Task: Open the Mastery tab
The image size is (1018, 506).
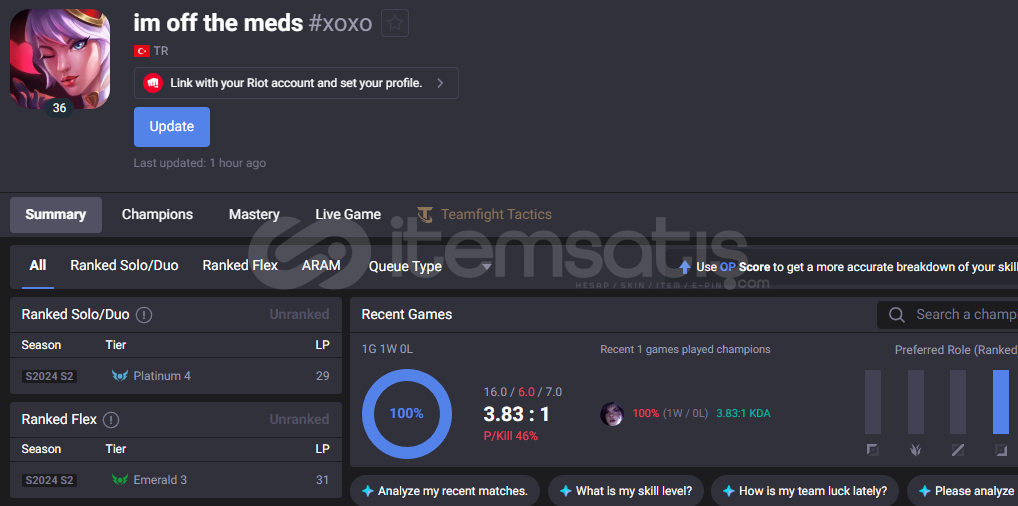Action: click(x=254, y=214)
